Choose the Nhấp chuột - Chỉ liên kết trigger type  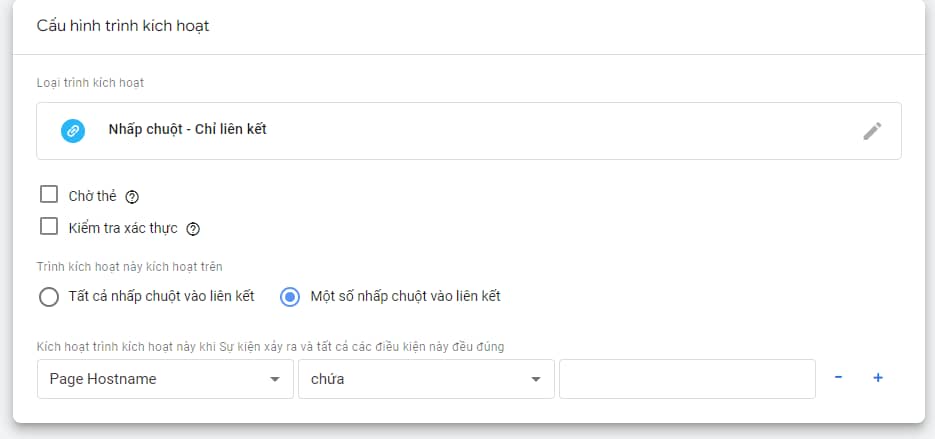coord(469,131)
